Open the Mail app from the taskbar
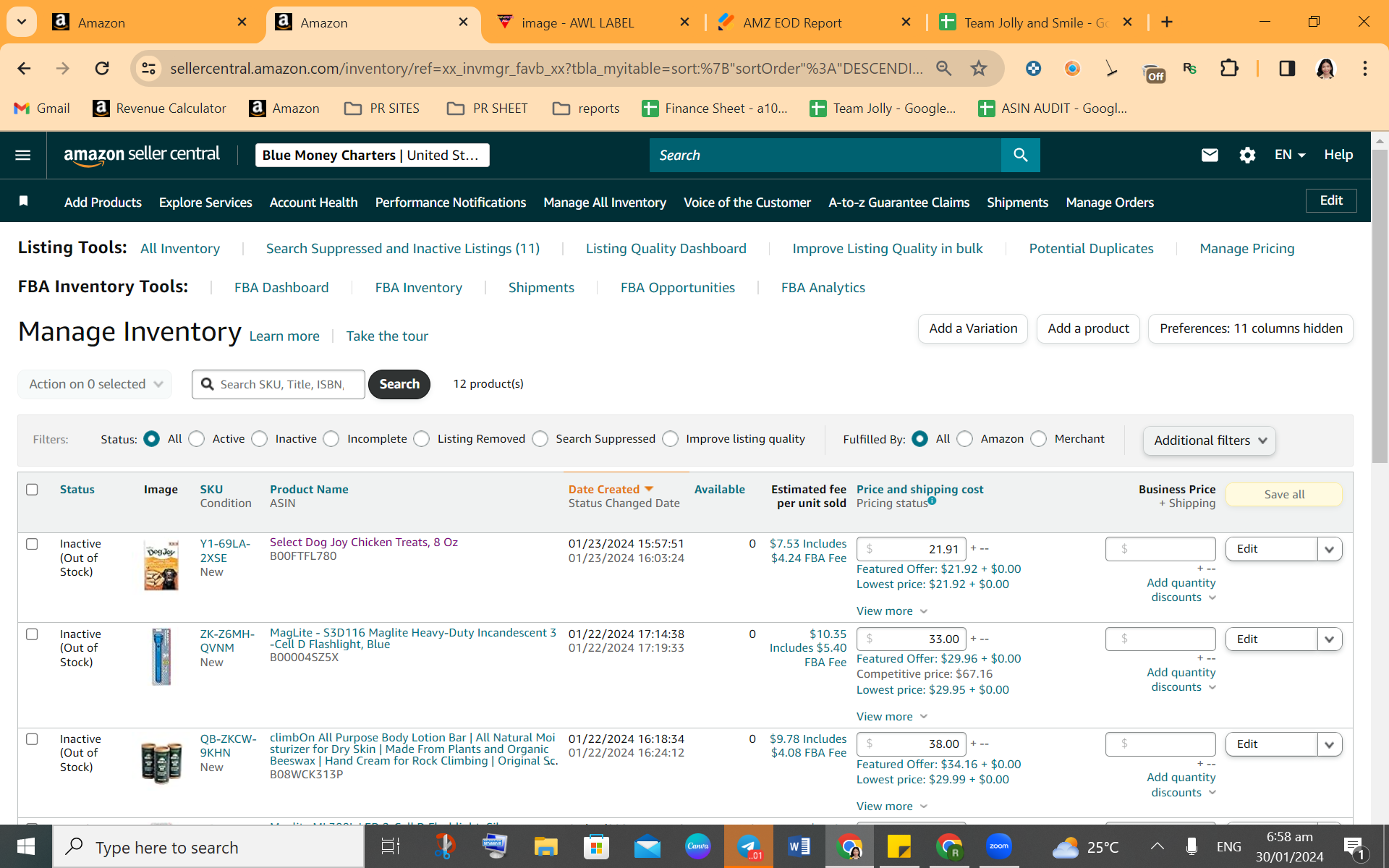1389x868 pixels. 647,847
